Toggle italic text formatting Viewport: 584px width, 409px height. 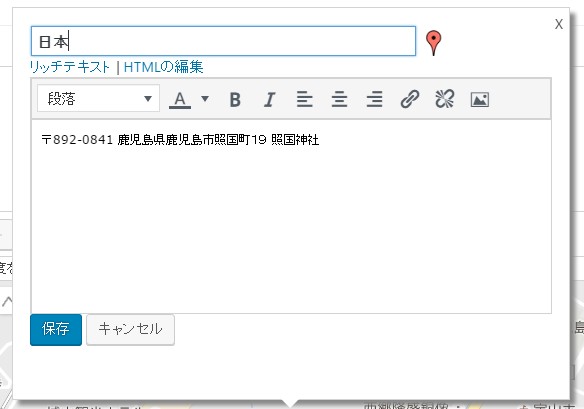point(270,99)
